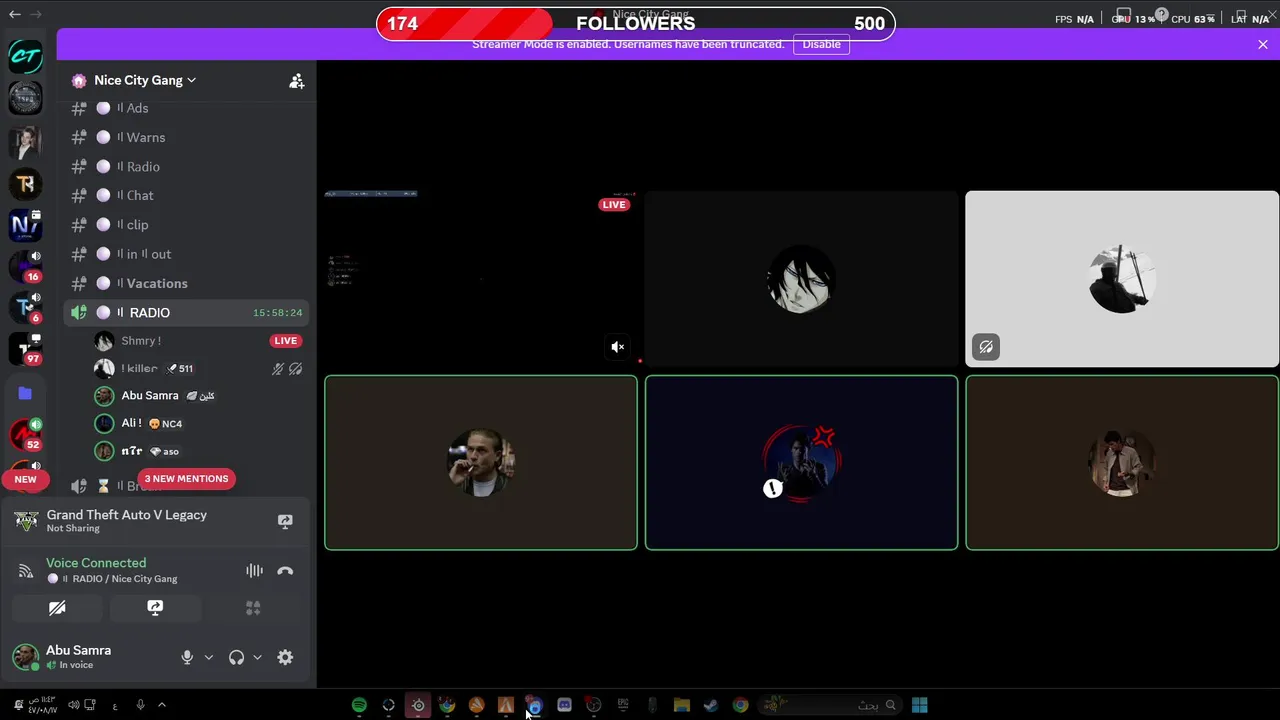Viewport: 1280px width, 720px height.
Task: Disable Streamer Mode button
Action: pyautogui.click(x=821, y=44)
